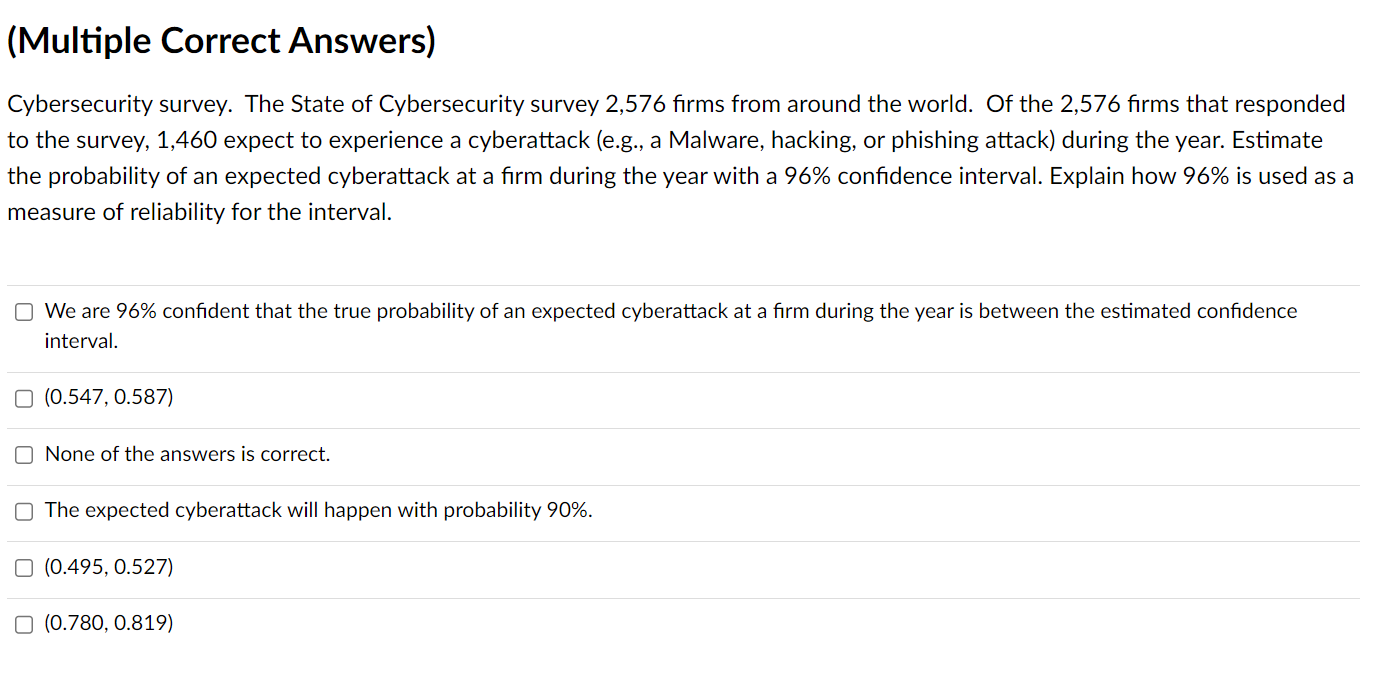Click the cyberattack probability 90% answer text
The width and height of the screenshot is (1384, 677).
click(319, 511)
